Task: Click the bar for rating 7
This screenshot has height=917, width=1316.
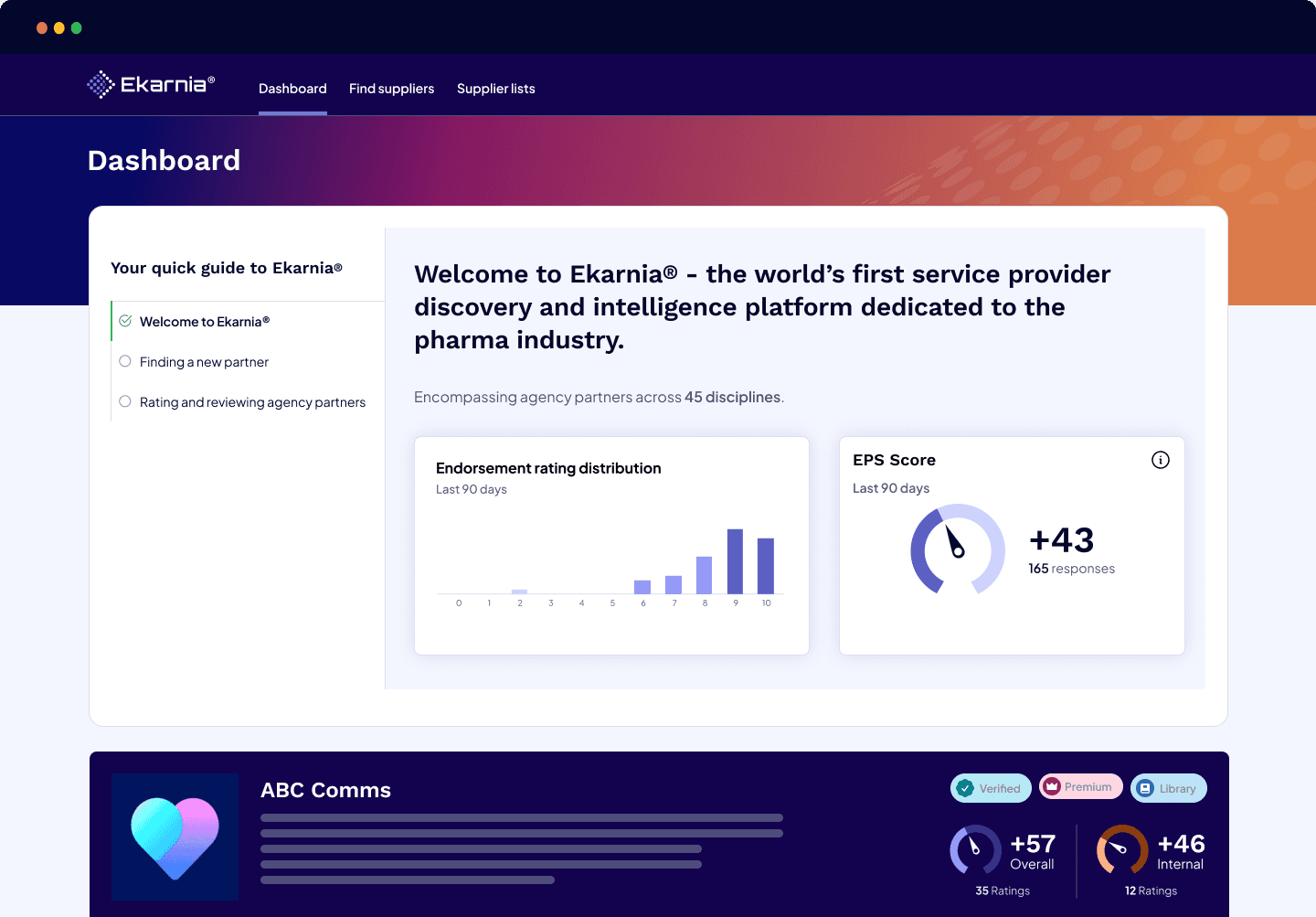Action: 674,585
